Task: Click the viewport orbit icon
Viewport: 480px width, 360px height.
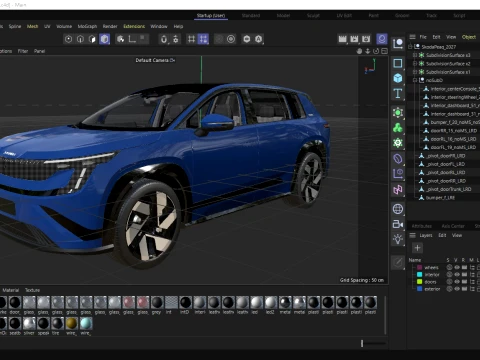Action: point(376,51)
